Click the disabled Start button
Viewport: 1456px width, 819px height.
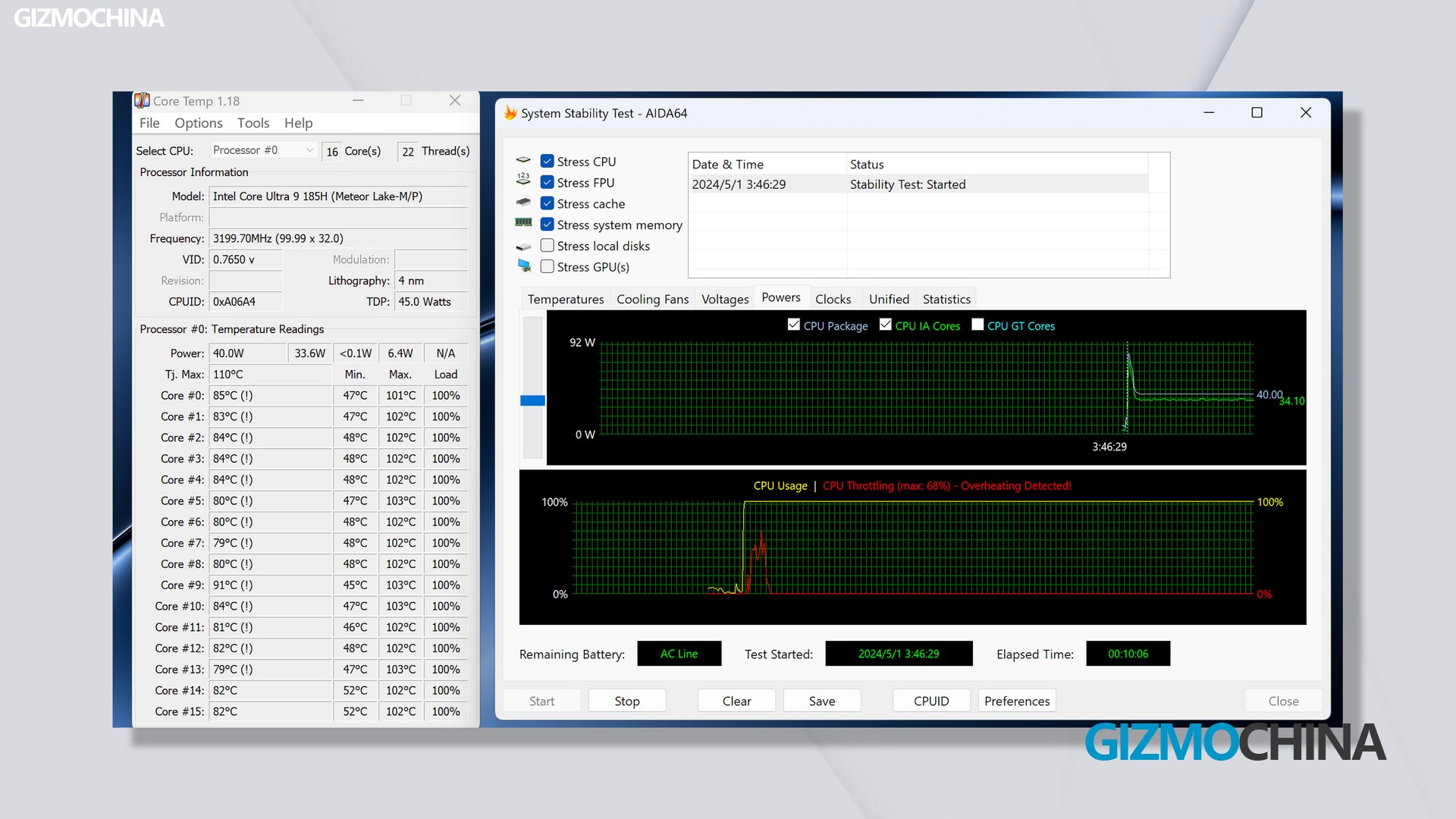pyautogui.click(x=541, y=701)
